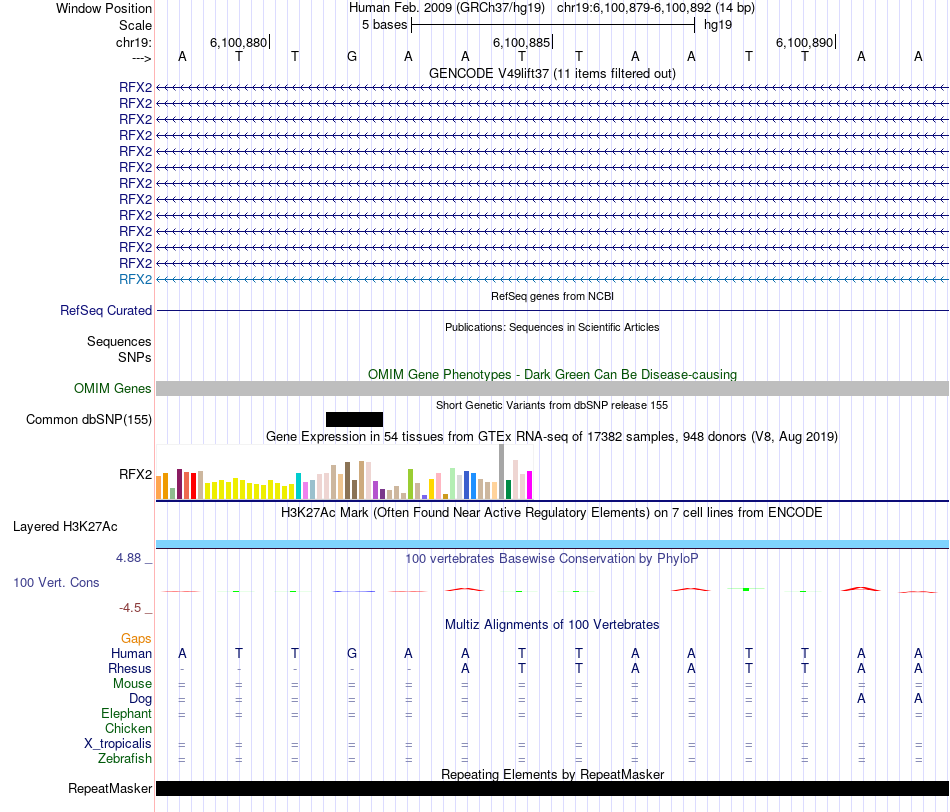Click position marker 6,100,885
This screenshot has height=812, width=950.
[x=521, y=42]
